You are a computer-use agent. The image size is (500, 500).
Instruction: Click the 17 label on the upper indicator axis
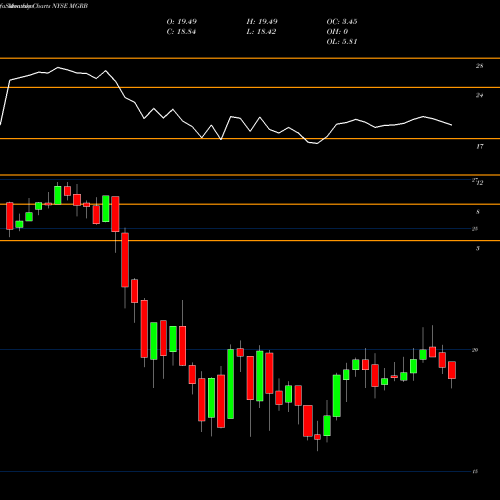(x=479, y=146)
